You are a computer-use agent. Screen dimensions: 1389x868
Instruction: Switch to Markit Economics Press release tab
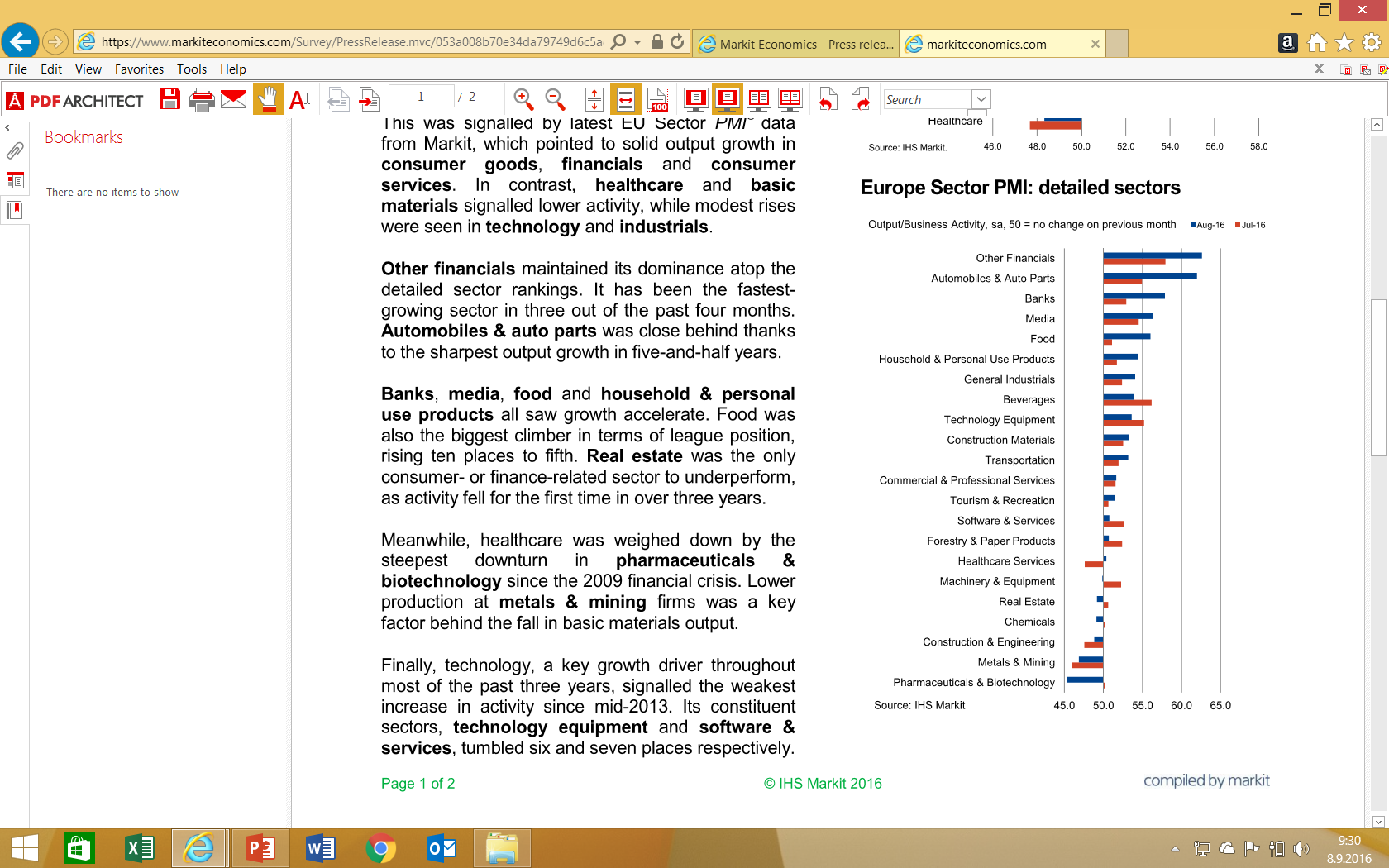pyautogui.click(x=796, y=44)
